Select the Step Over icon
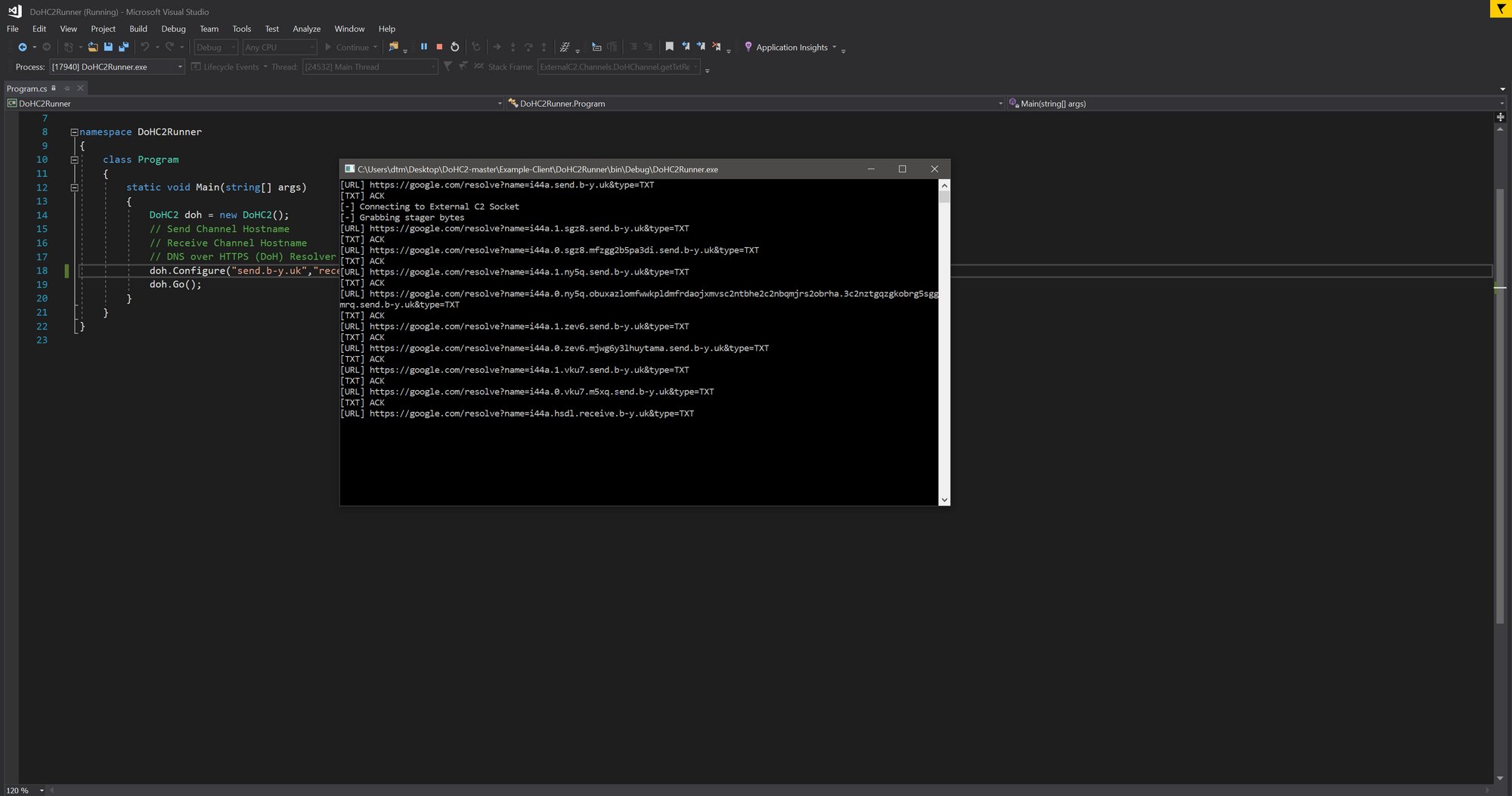 (528, 47)
